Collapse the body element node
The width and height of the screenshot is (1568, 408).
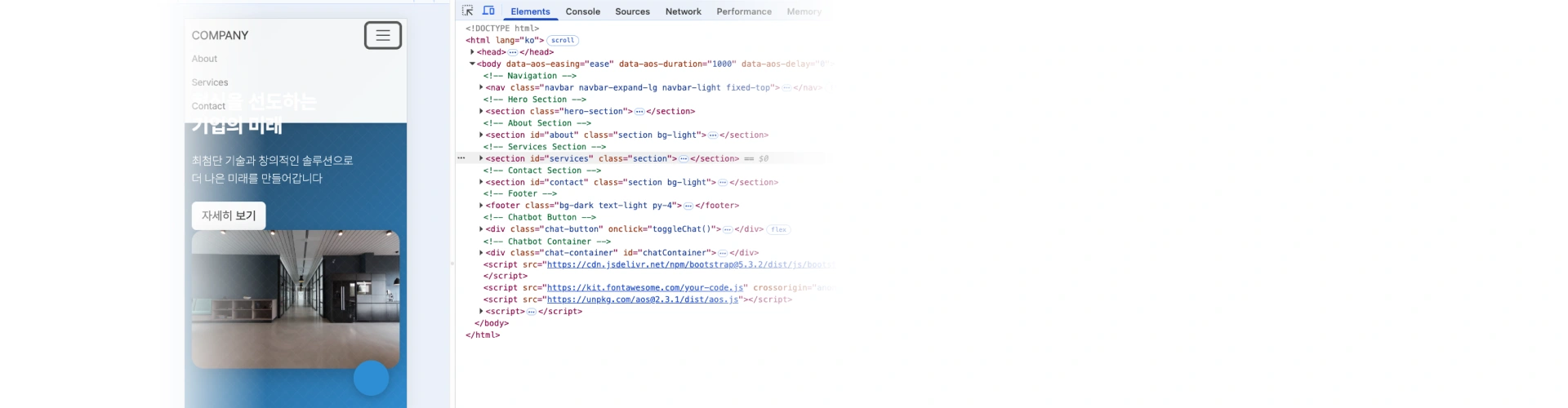pos(472,64)
